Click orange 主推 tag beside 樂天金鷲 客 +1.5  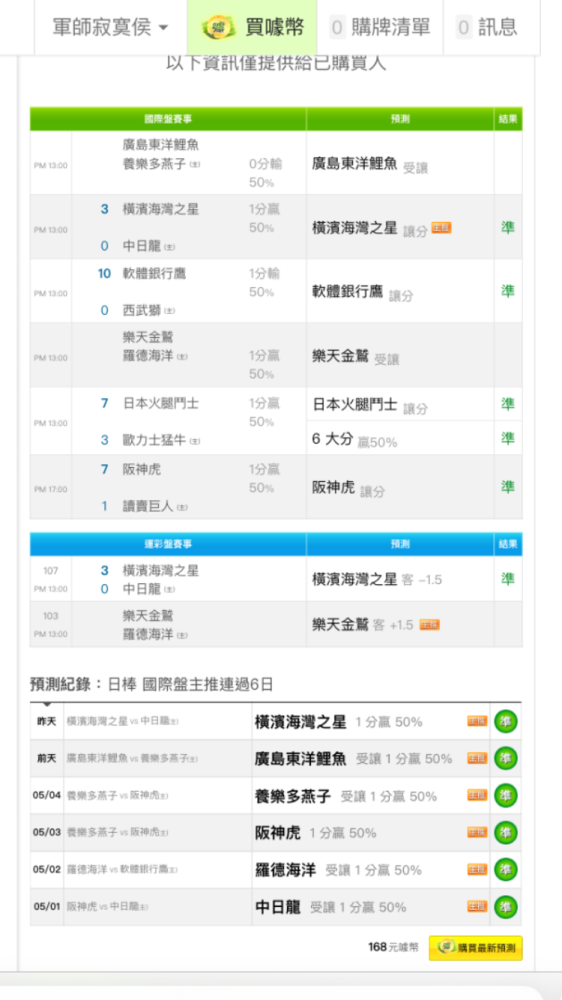[430, 625]
